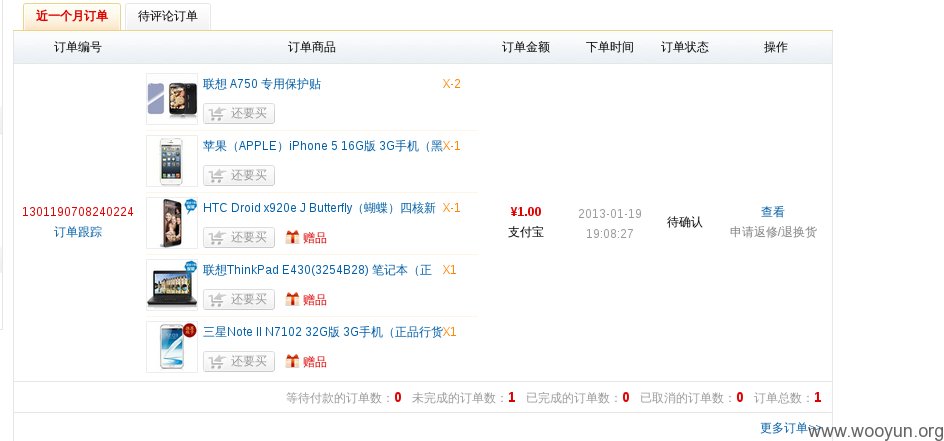Click HTC Butterfly product thumbnail
The image size is (944, 441).
[x=172, y=223]
